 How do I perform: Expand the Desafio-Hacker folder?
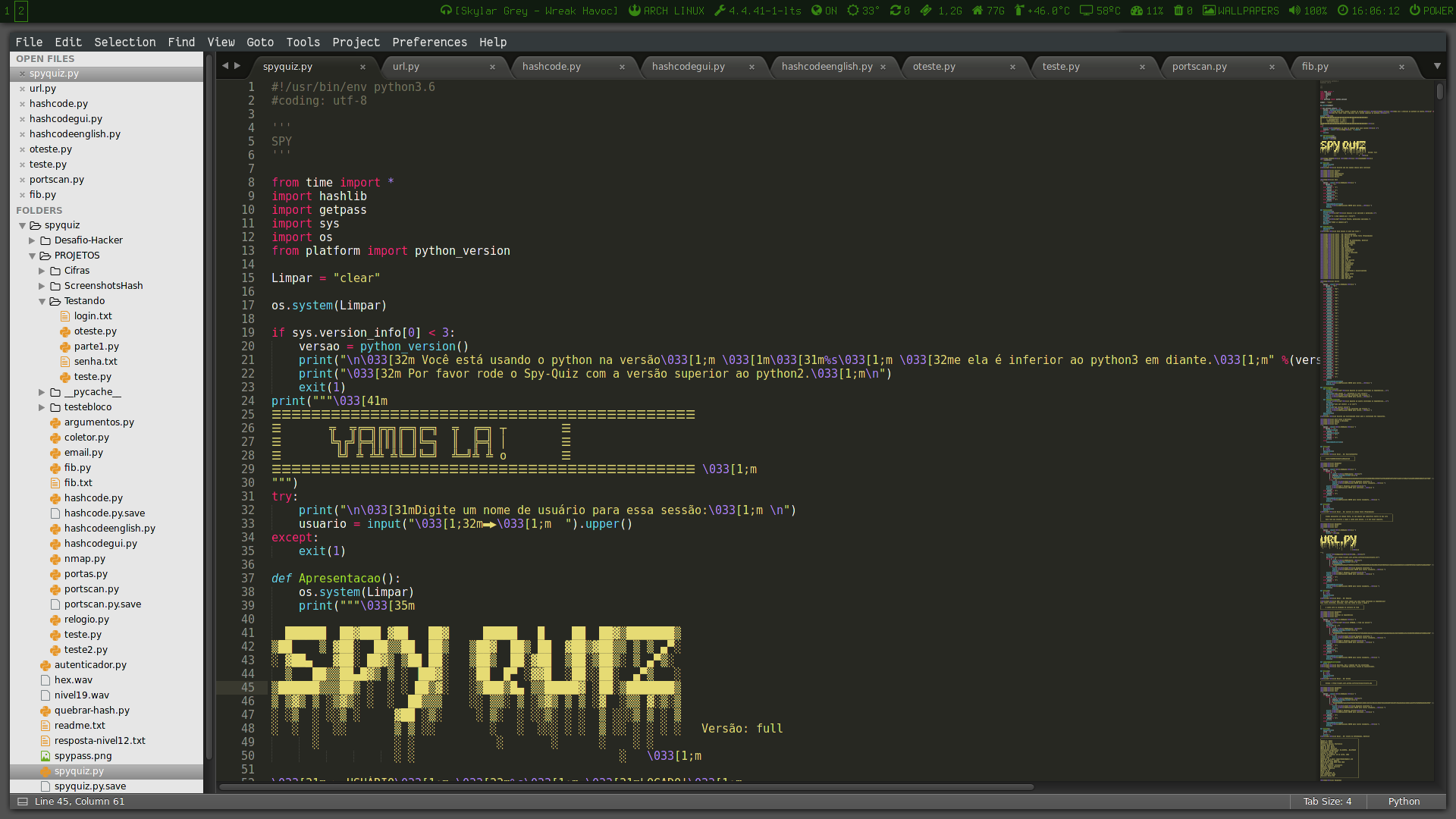tap(33, 240)
